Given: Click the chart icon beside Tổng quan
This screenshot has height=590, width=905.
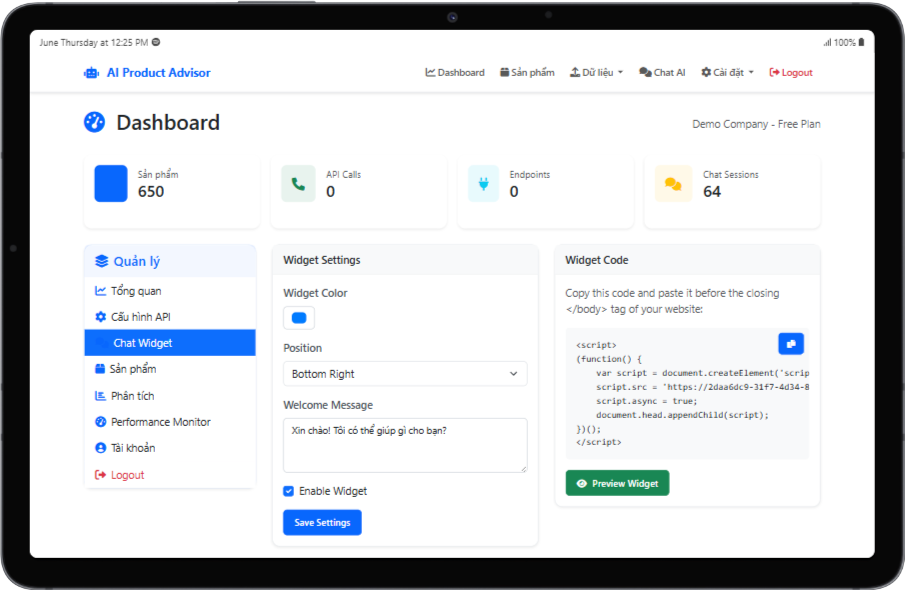Looking at the screenshot, I should 100,291.
